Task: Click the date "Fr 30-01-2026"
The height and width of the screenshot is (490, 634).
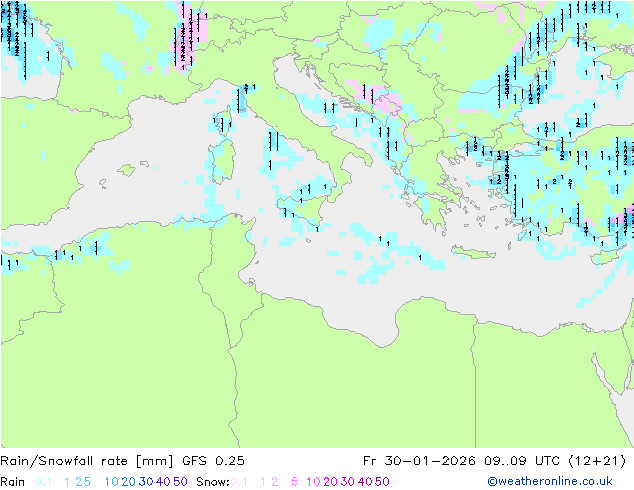Action: coord(419,461)
